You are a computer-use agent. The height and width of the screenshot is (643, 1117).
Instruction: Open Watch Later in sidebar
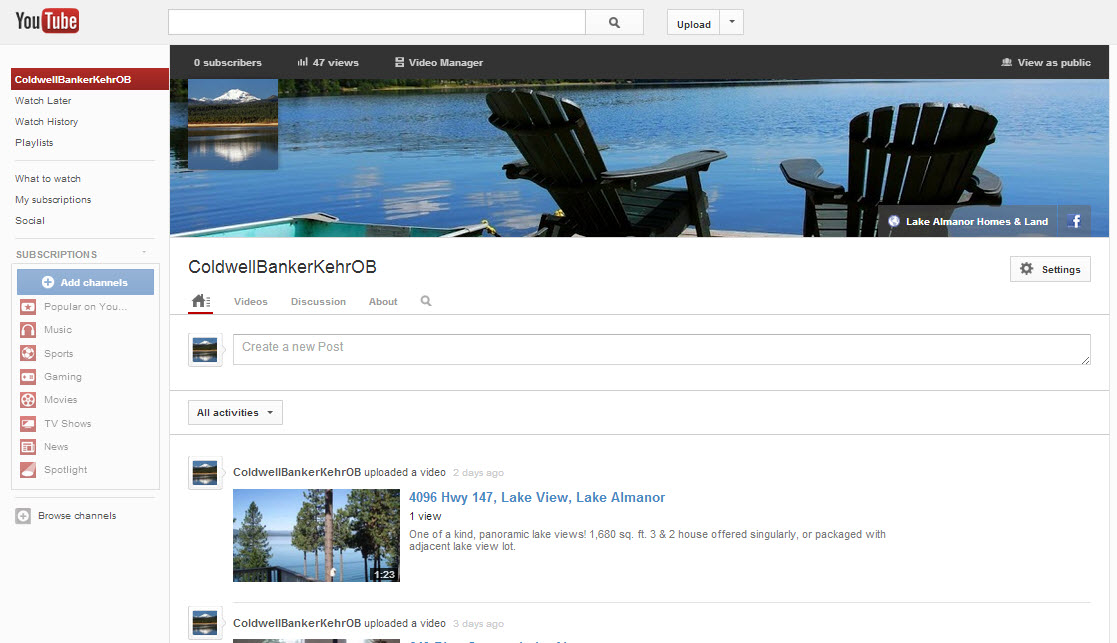click(43, 100)
